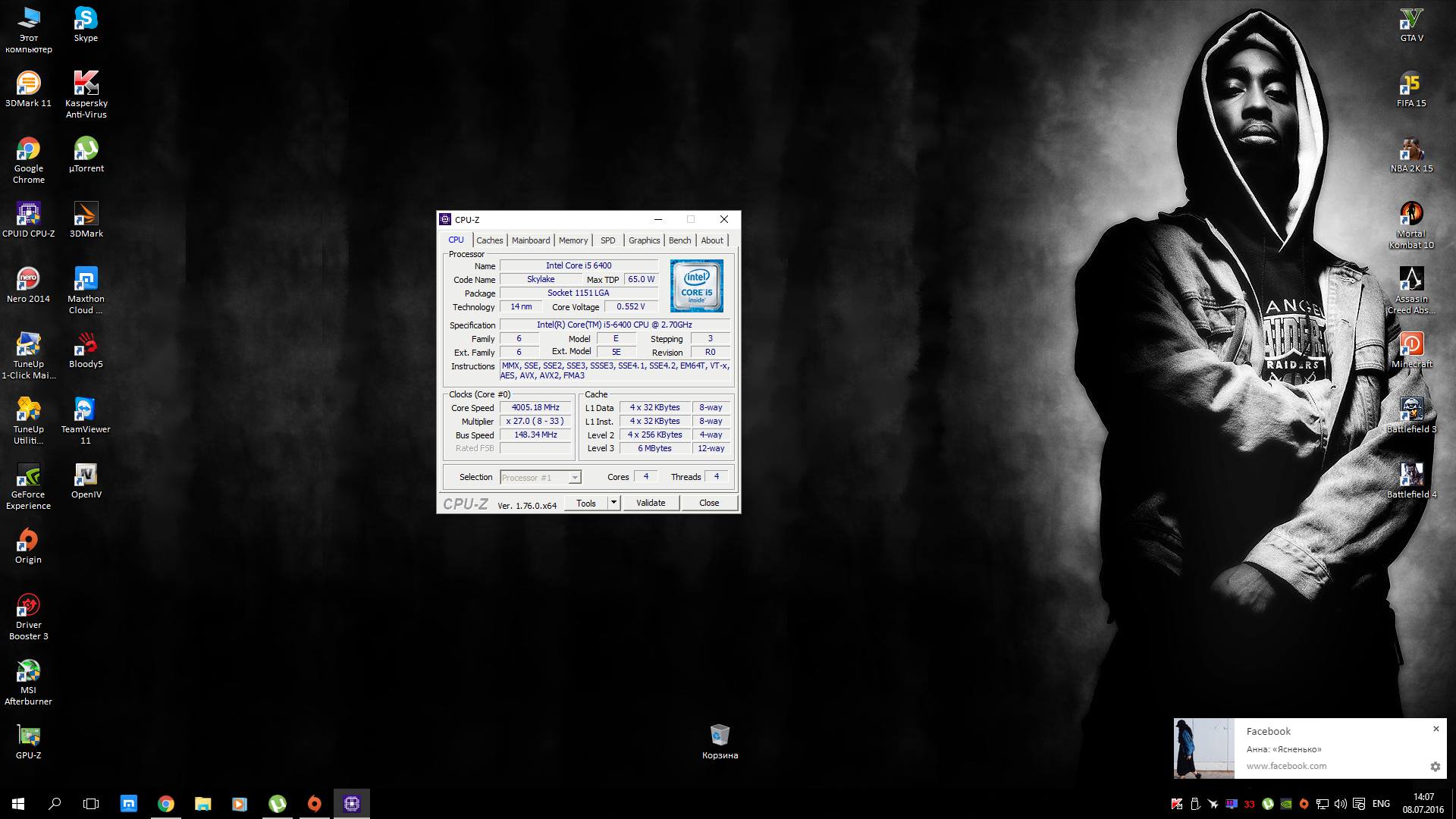Open the Graphics tab in CPU-Z
Screen dimensions: 1456x819
pyautogui.click(x=644, y=240)
